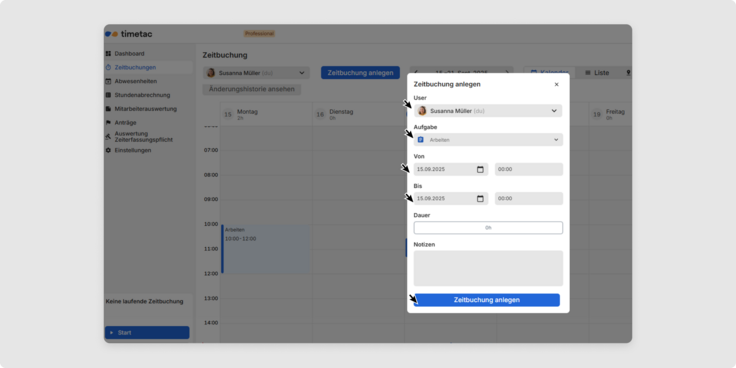Screen dimensions: 736x368
Task: Click the Abwesenheiten calendar icon
Action: point(108,81)
